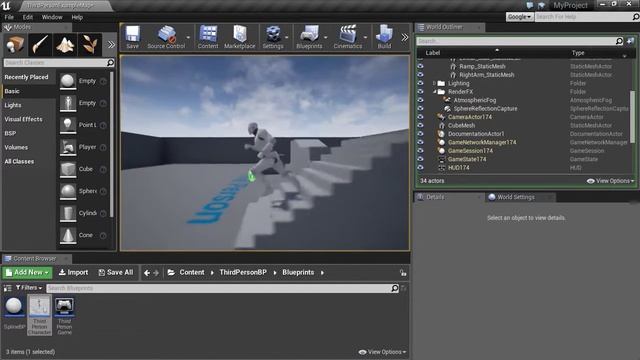
Task: Select the Volumes category
Action: (x=16, y=147)
